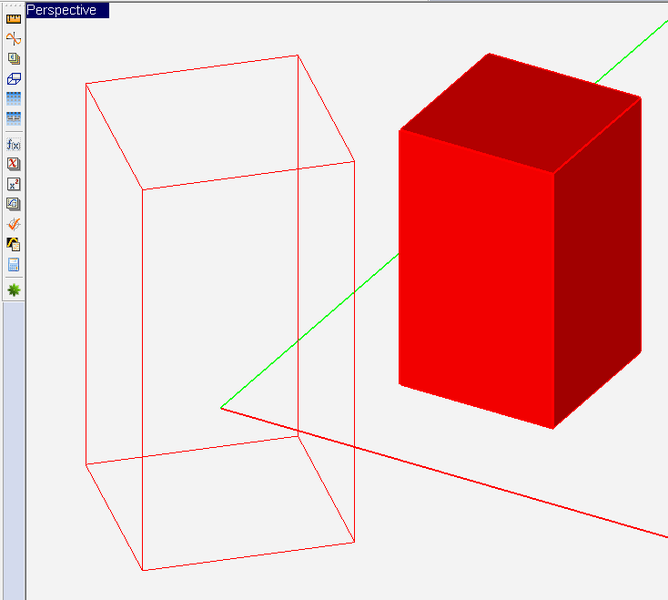Click the green star burst icon
The width and height of the screenshot is (668, 600).
tap(14, 290)
